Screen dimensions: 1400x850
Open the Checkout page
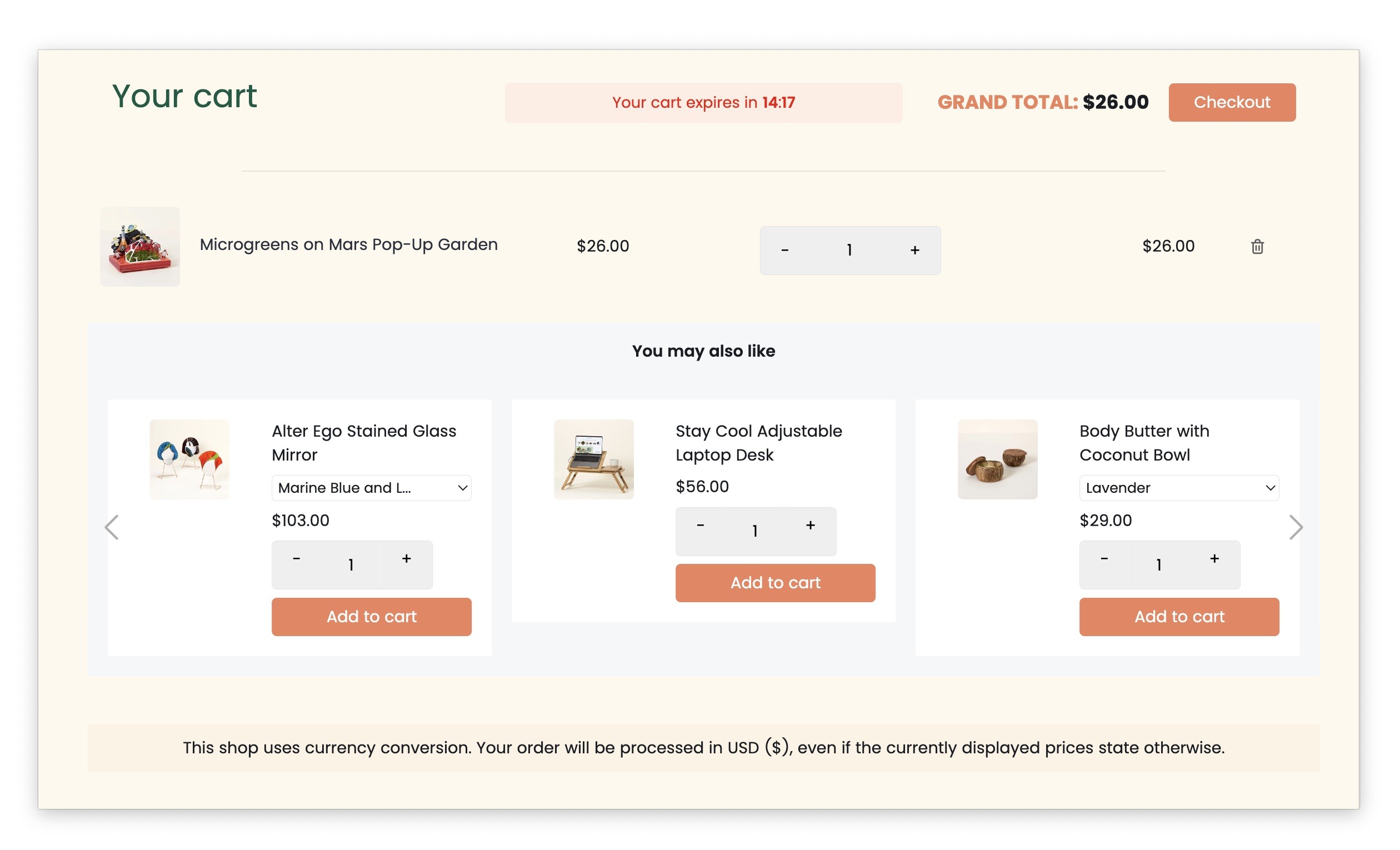[1232, 102]
